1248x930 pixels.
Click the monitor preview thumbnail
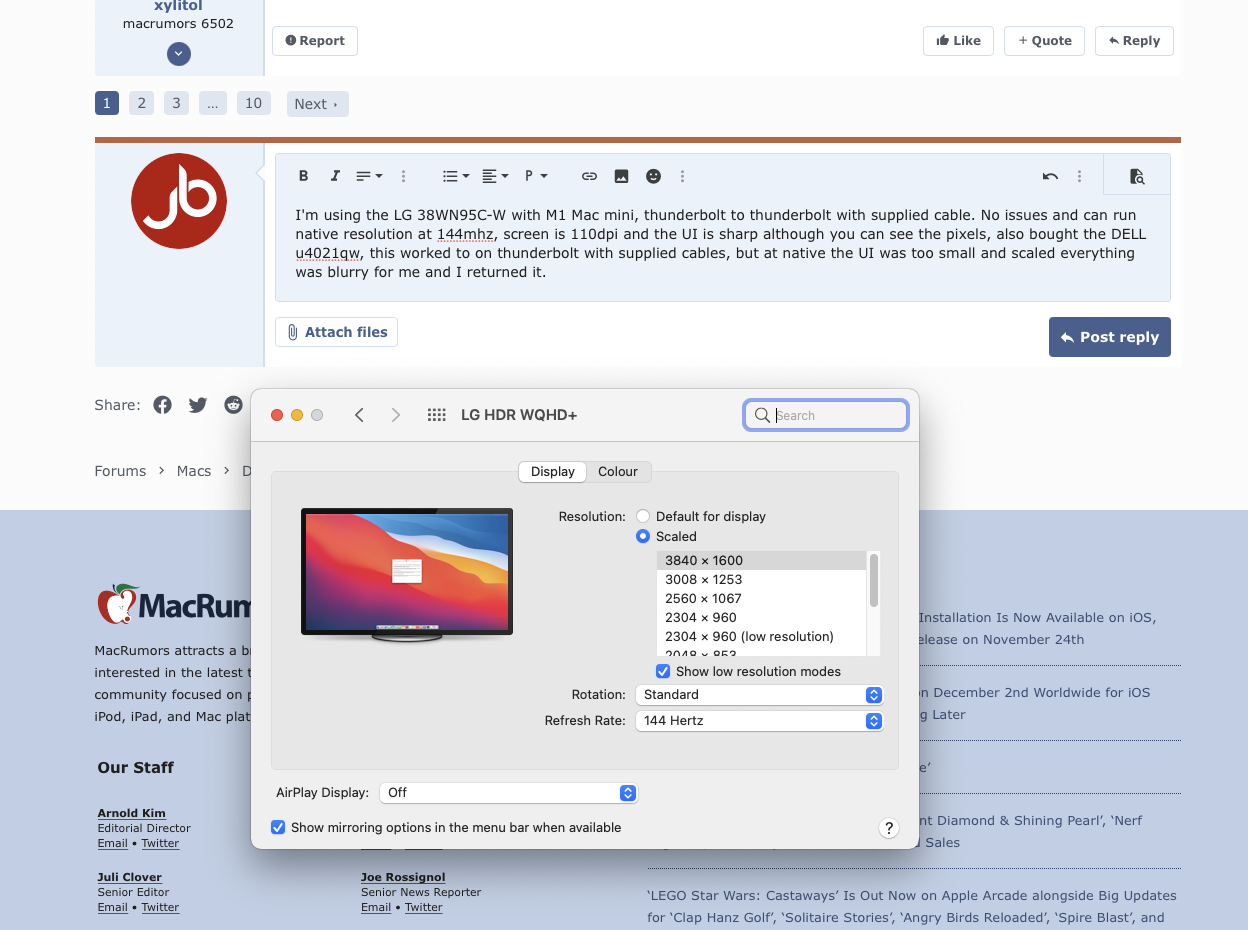pyautogui.click(x=407, y=573)
